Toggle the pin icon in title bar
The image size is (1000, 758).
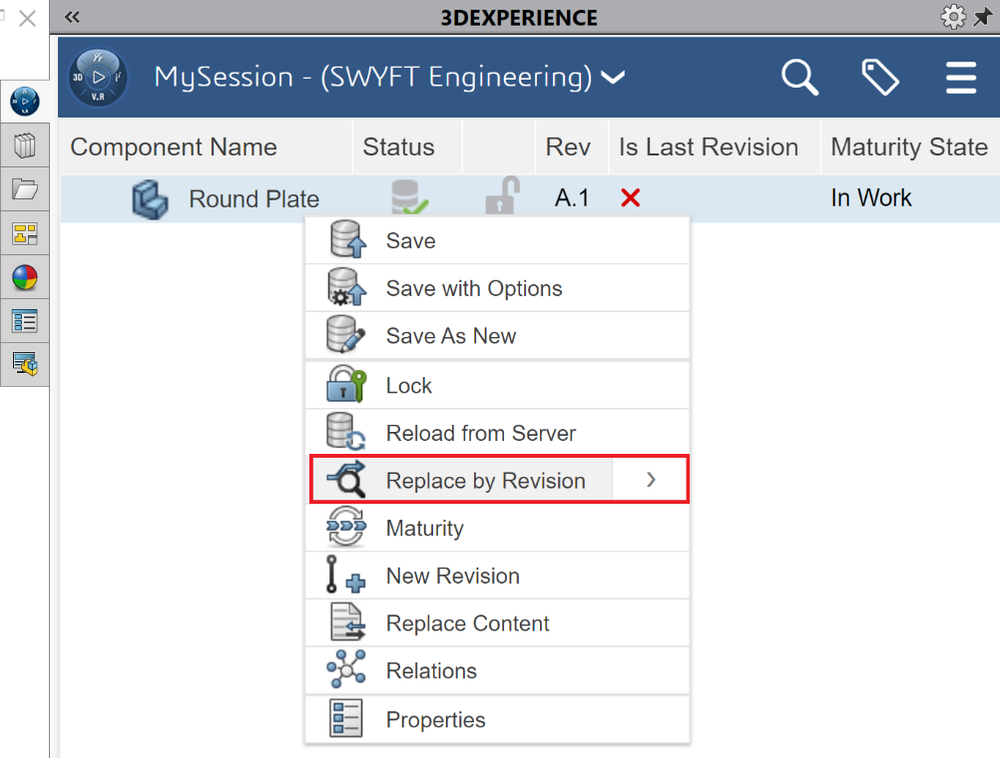tap(984, 17)
